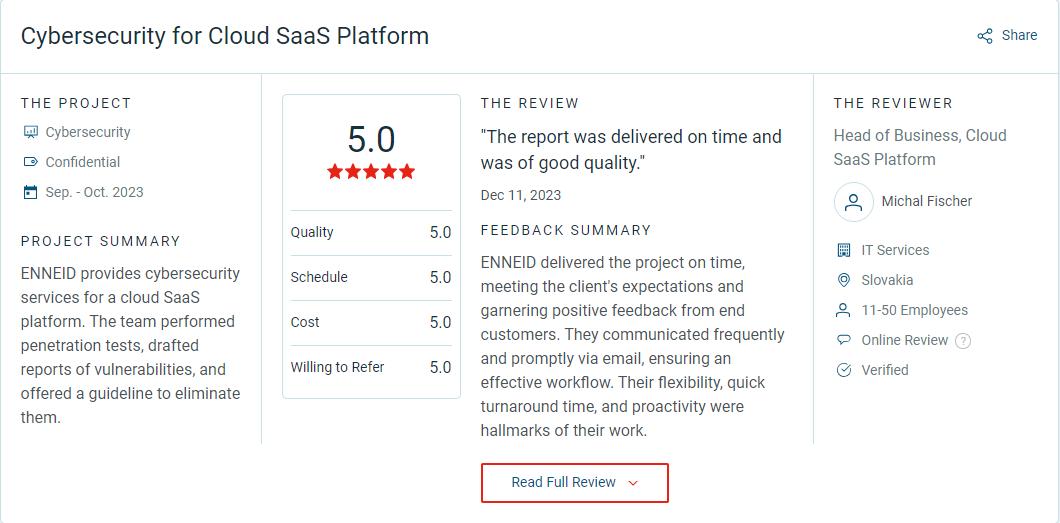Open the Online Review help tooltip
The image size is (1060, 523).
(963, 341)
